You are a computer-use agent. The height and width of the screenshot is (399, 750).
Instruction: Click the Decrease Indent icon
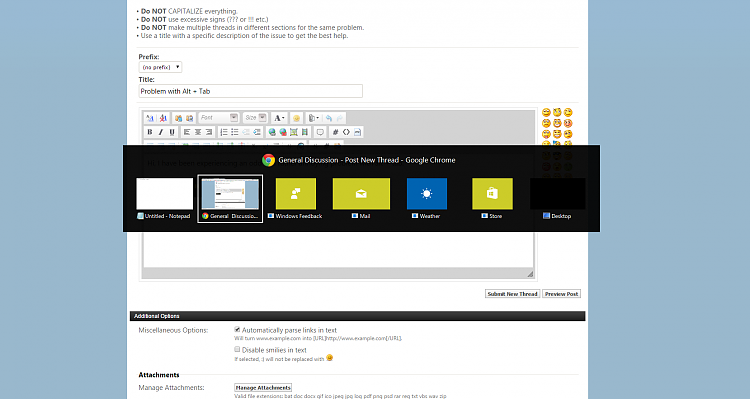coord(246,132)
